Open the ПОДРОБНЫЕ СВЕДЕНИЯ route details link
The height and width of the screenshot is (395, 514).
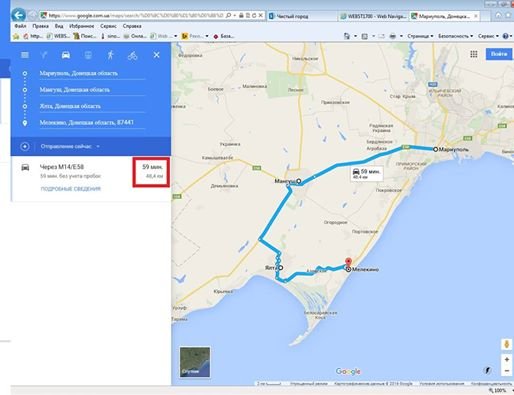[x=71, y=189]
